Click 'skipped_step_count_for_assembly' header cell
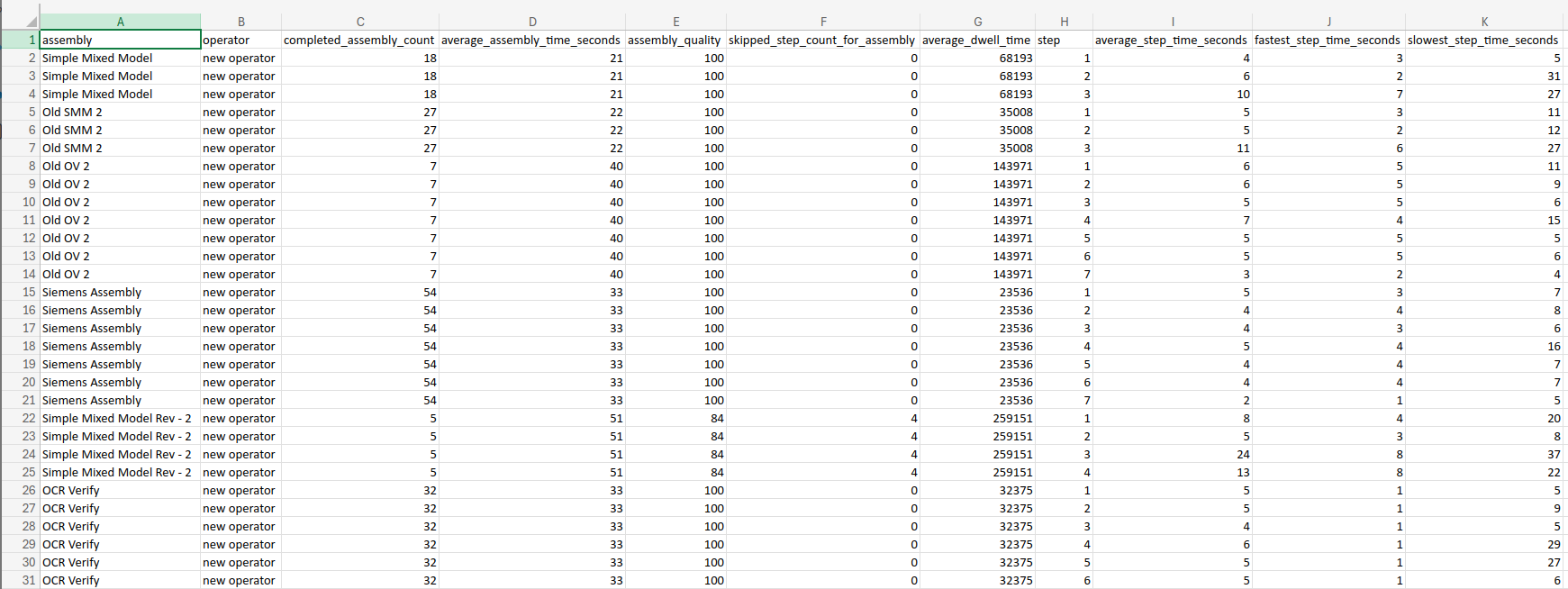Image resolution: width=1568 pixels, height=589 pixels. coord(823,40)
